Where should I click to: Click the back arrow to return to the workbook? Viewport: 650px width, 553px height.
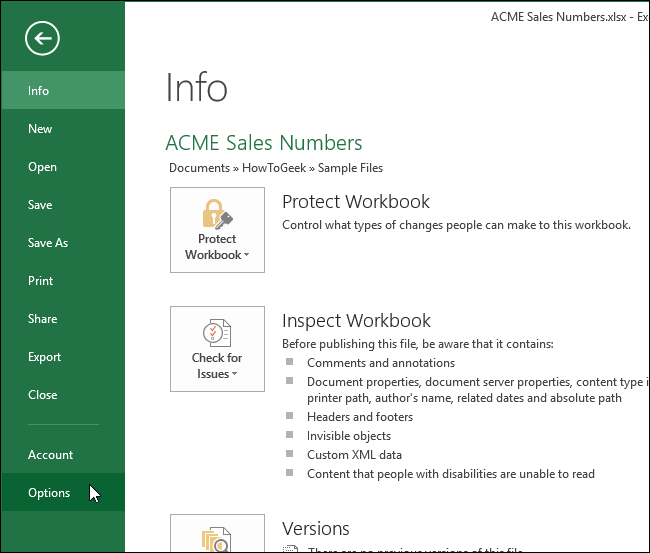42,39
